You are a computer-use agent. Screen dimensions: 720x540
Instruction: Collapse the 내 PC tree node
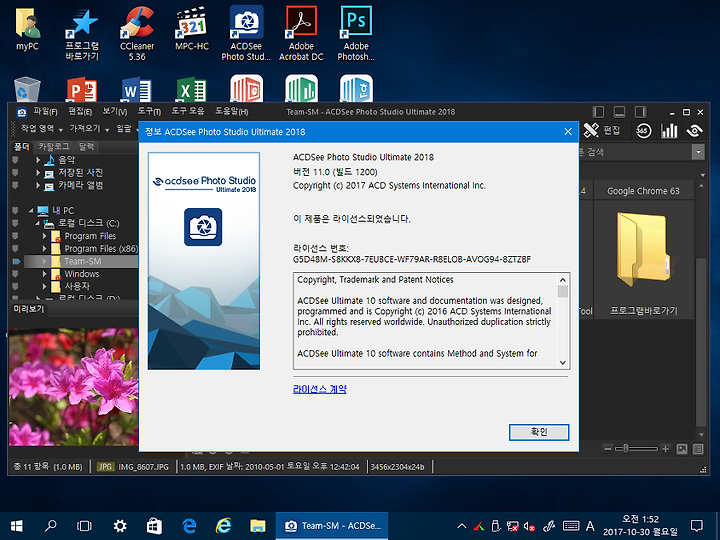pos(31,211)
